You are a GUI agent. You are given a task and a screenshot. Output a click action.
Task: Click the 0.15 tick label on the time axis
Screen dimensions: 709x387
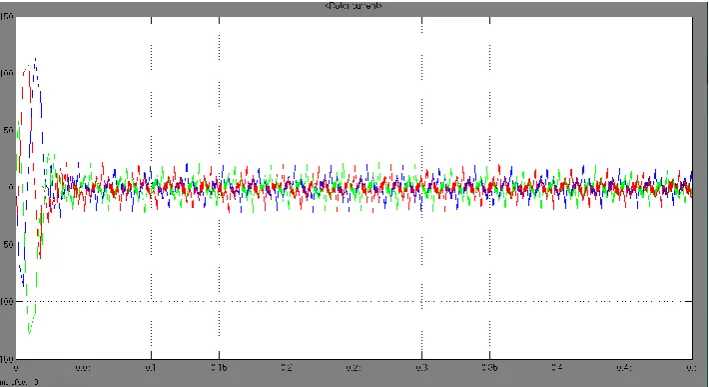pos(219,368)
